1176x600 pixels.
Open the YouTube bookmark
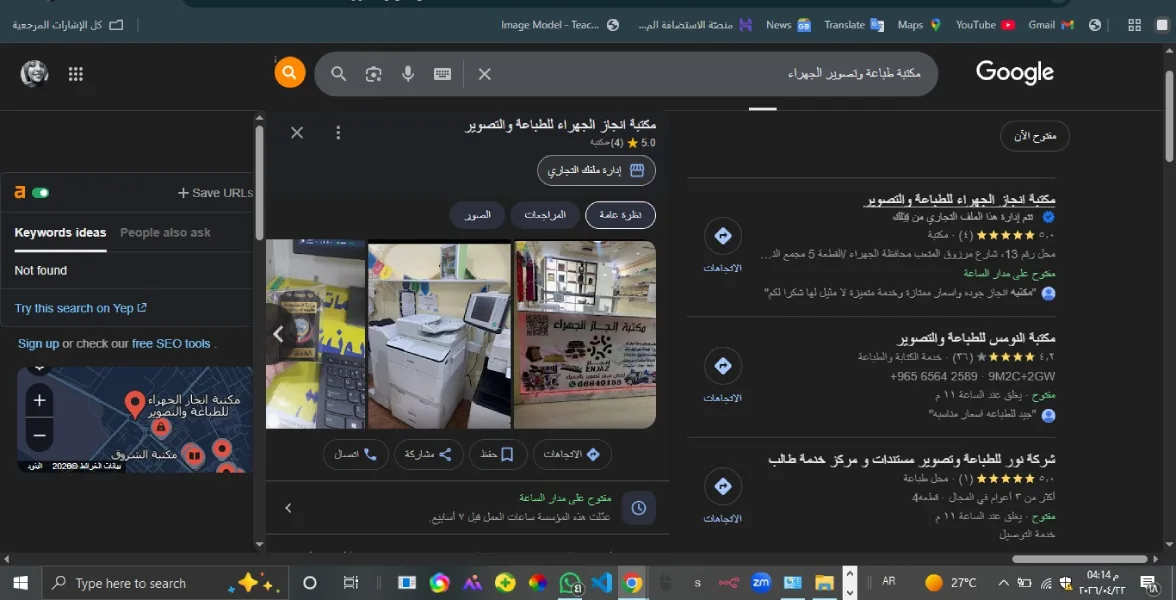click(x=985, y=25)
